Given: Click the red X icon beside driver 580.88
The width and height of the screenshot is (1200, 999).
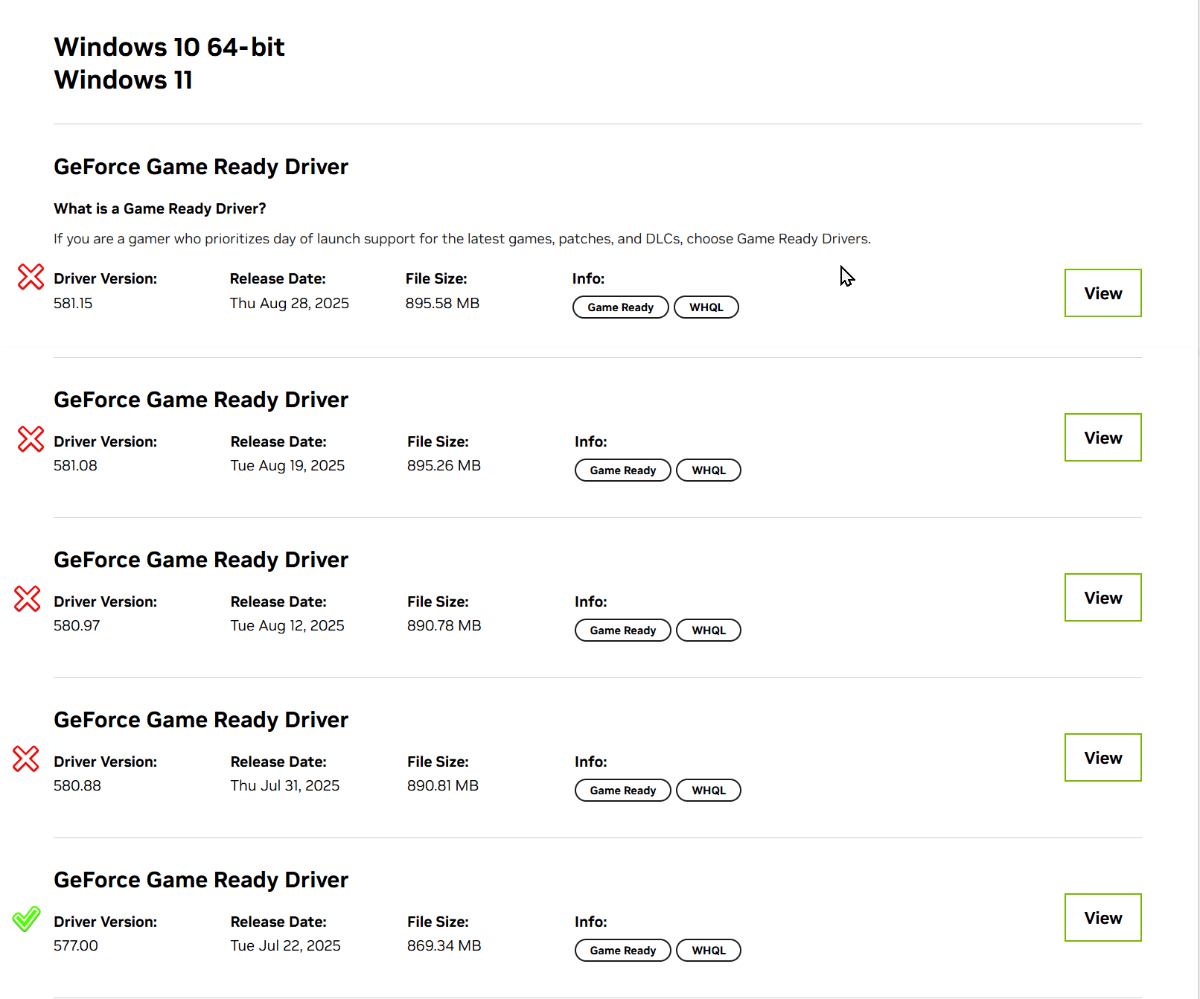Looking at the screenshot, I should [x=26, y=759].
